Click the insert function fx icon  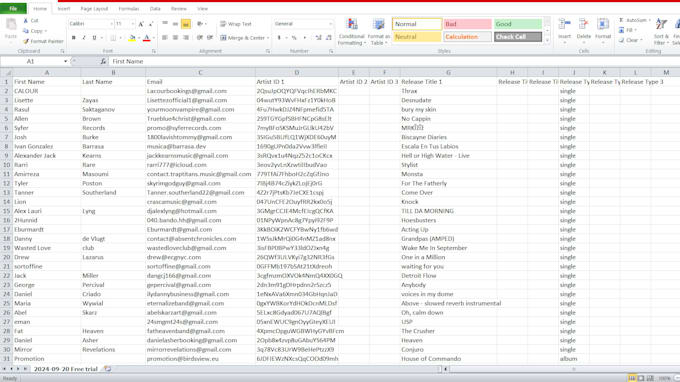click(x=103, y=62)
